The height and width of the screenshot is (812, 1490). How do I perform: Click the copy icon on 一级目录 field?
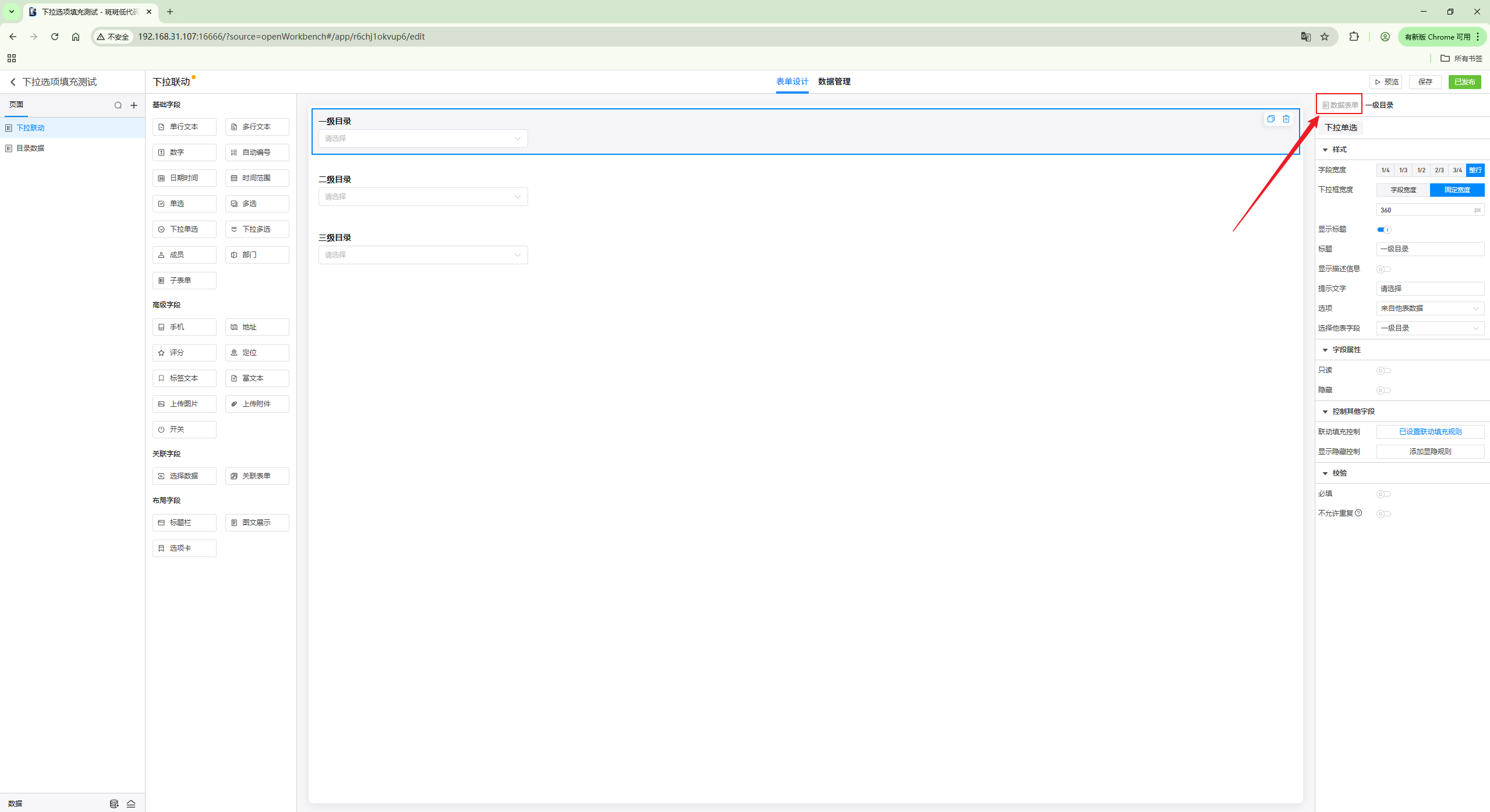click(x=1270, y=119)
